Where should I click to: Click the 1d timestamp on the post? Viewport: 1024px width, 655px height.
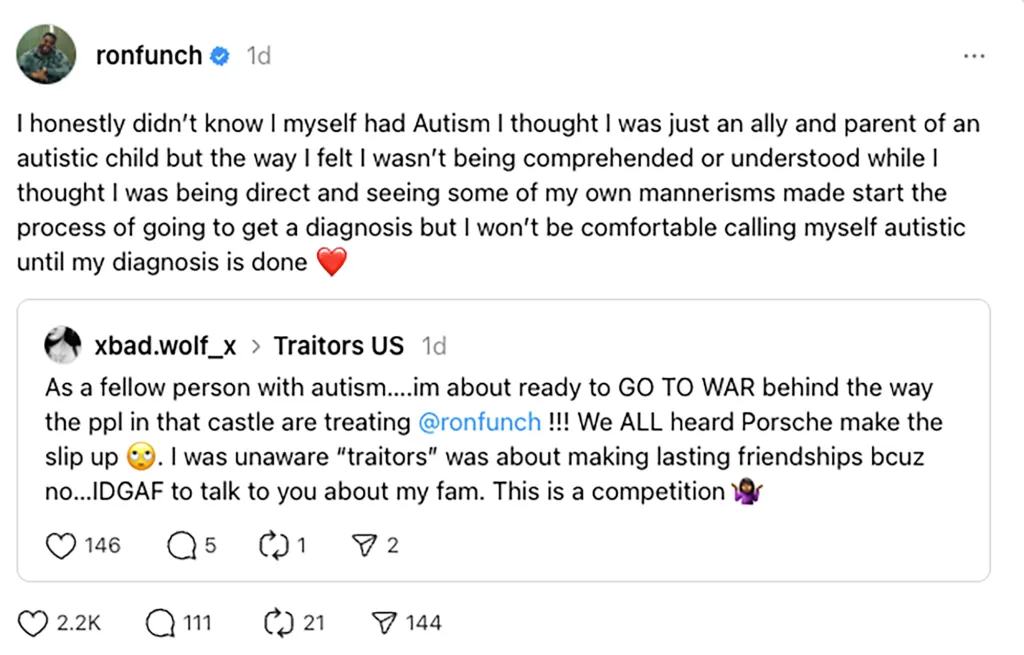click(258, 56)
